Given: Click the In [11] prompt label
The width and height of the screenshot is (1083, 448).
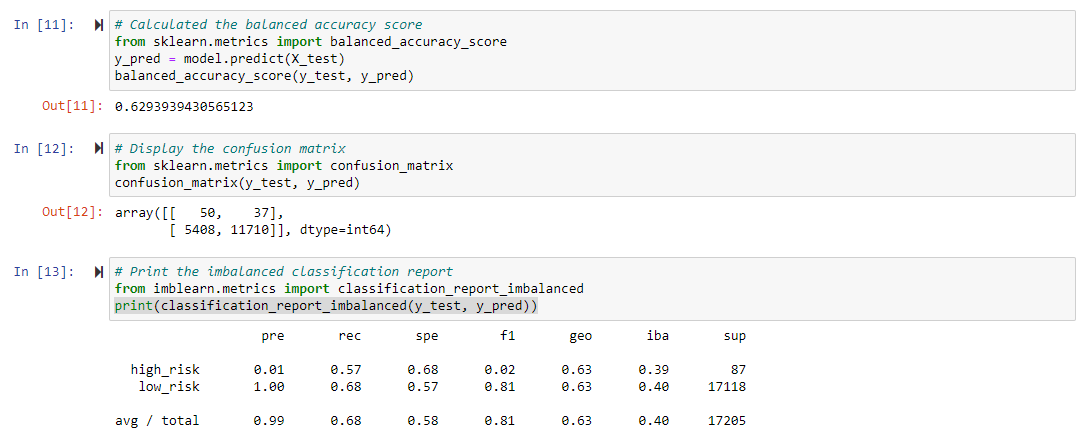Looking at the screenshot, I should click(x=43, y=25).
